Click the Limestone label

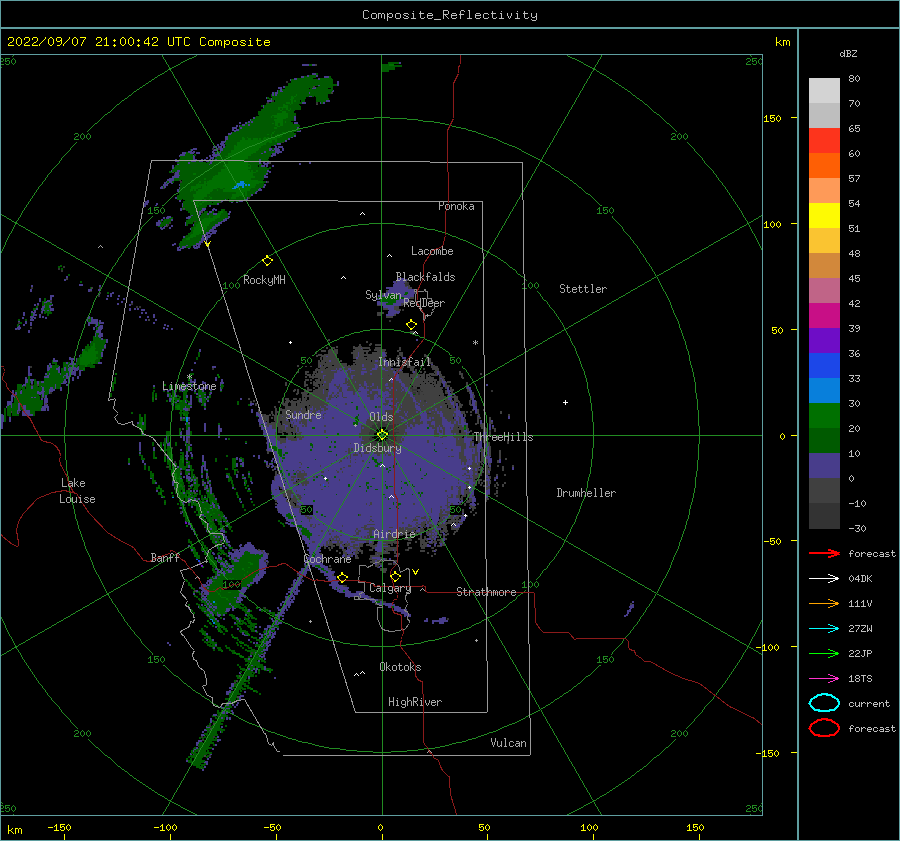coord(189,386)
